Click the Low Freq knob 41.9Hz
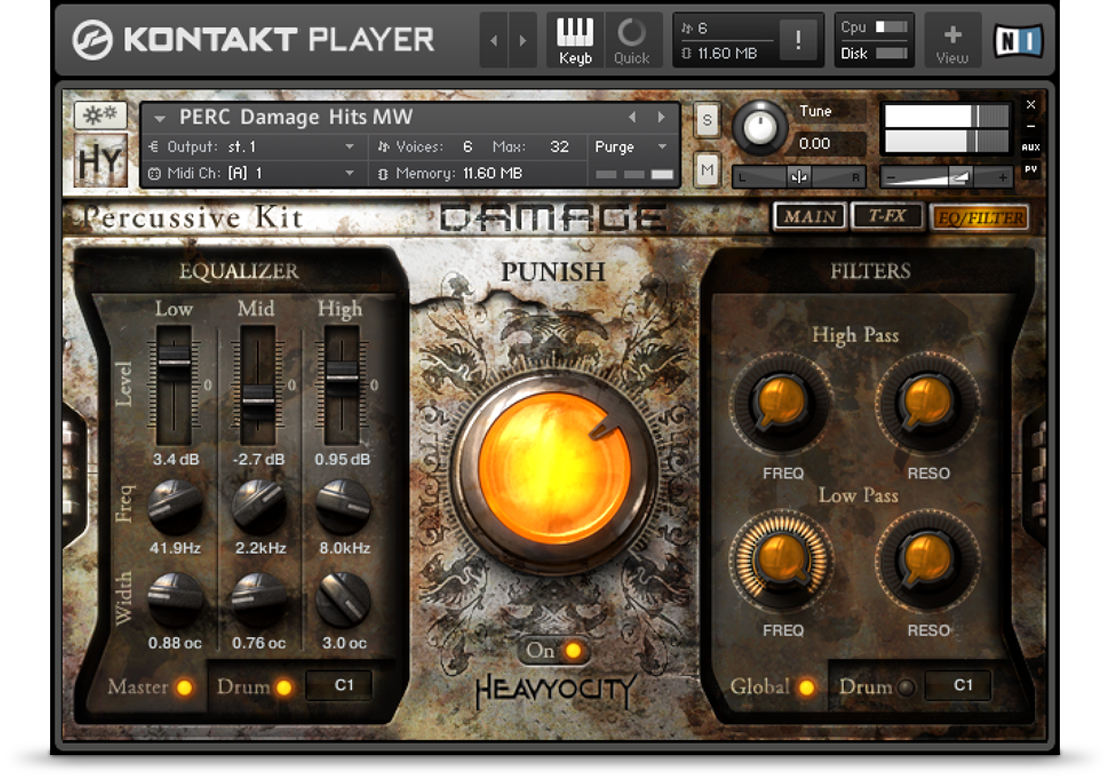 175,505
